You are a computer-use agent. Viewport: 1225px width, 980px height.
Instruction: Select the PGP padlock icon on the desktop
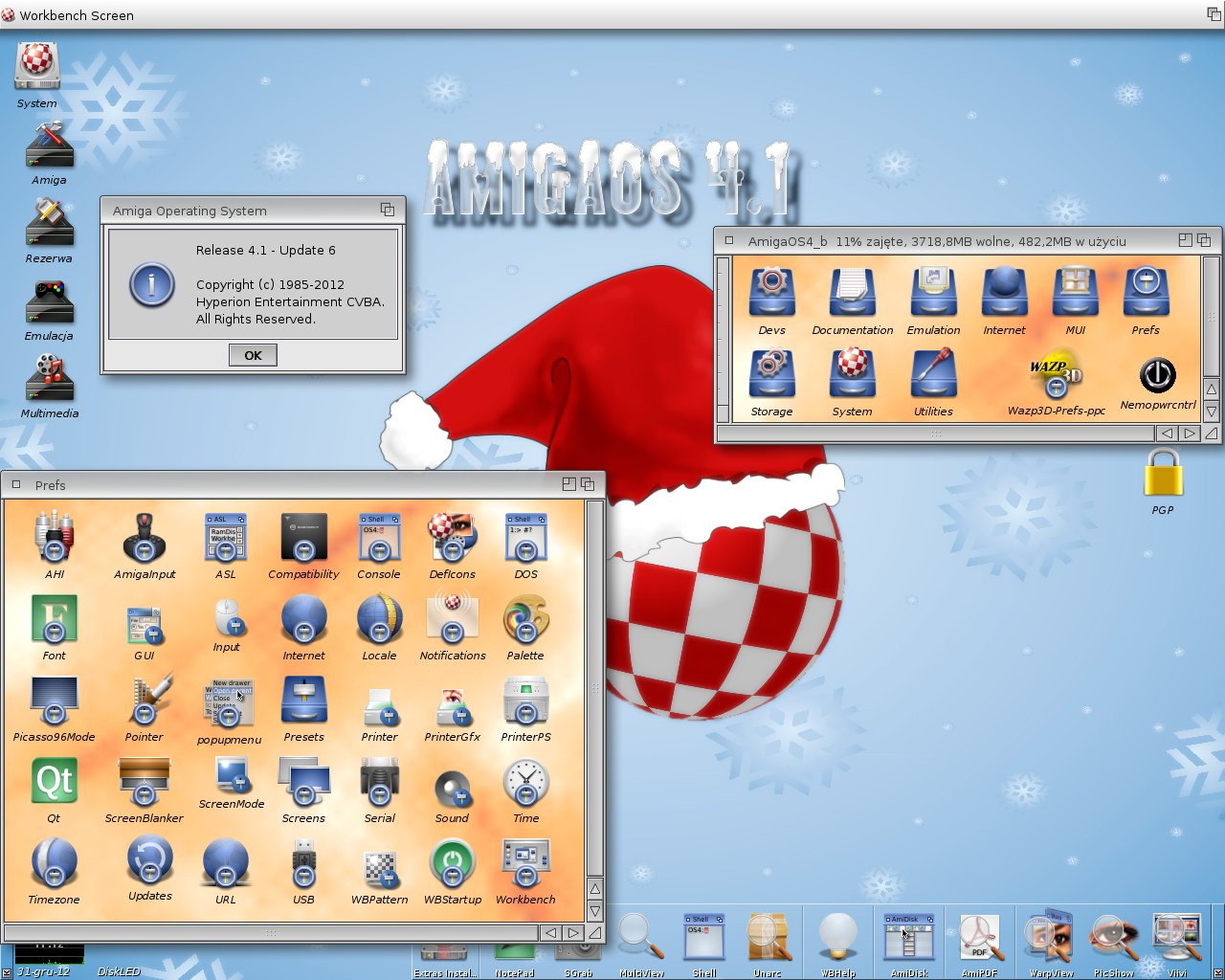click(1163, 473)
